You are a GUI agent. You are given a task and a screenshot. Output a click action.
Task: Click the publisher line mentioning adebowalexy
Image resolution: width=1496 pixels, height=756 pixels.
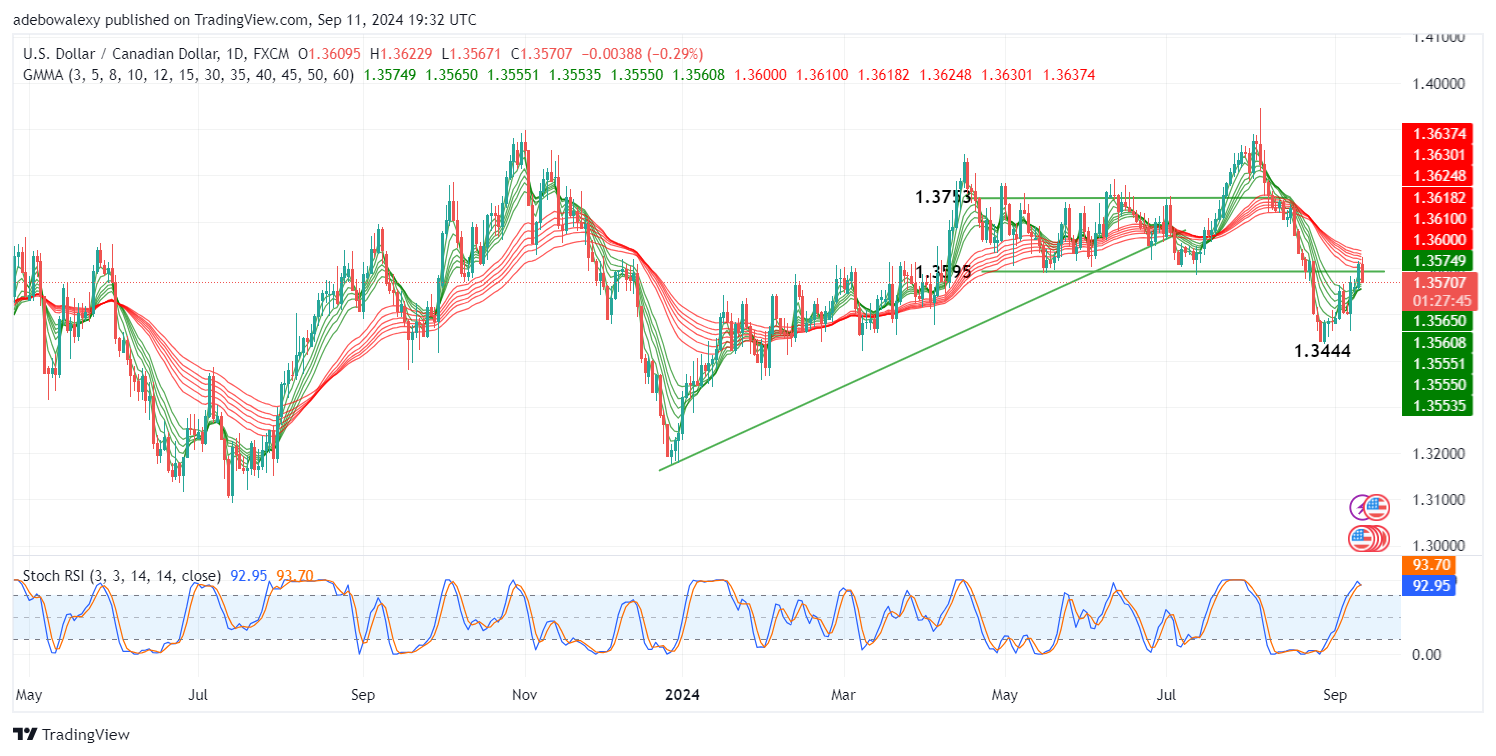(245, 20)
